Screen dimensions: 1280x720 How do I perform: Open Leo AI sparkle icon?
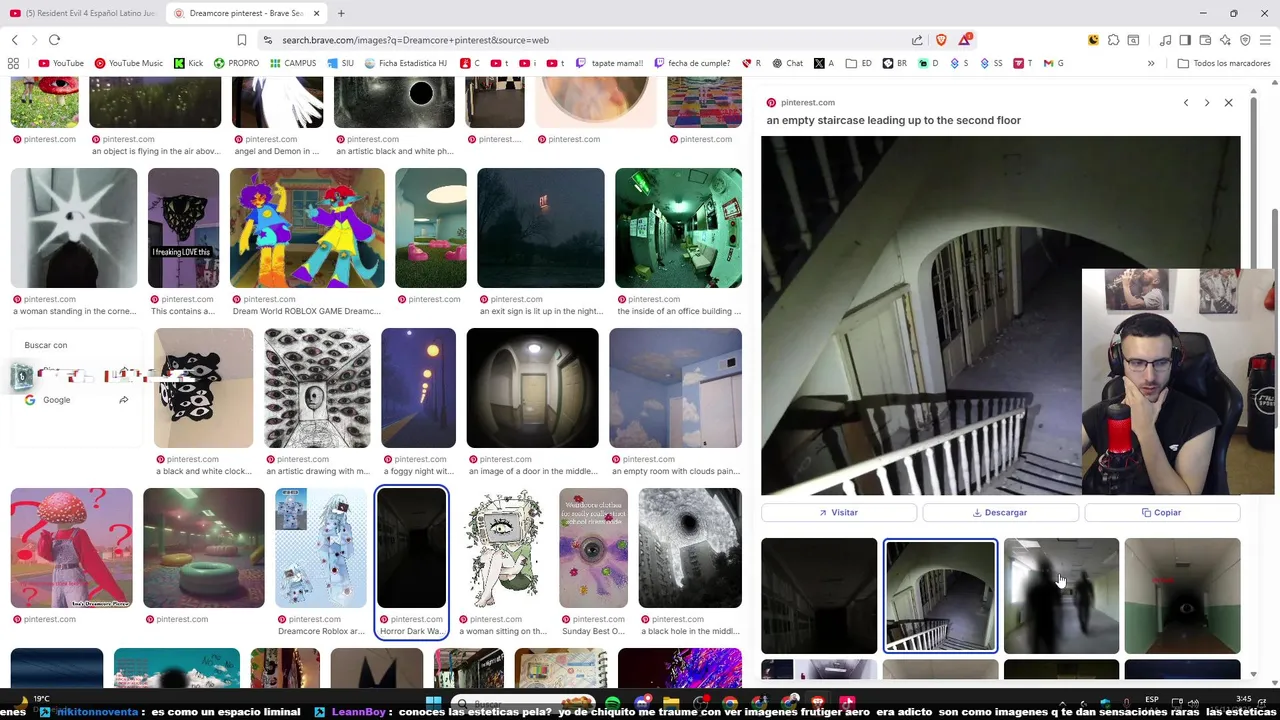coord(1225,40)
